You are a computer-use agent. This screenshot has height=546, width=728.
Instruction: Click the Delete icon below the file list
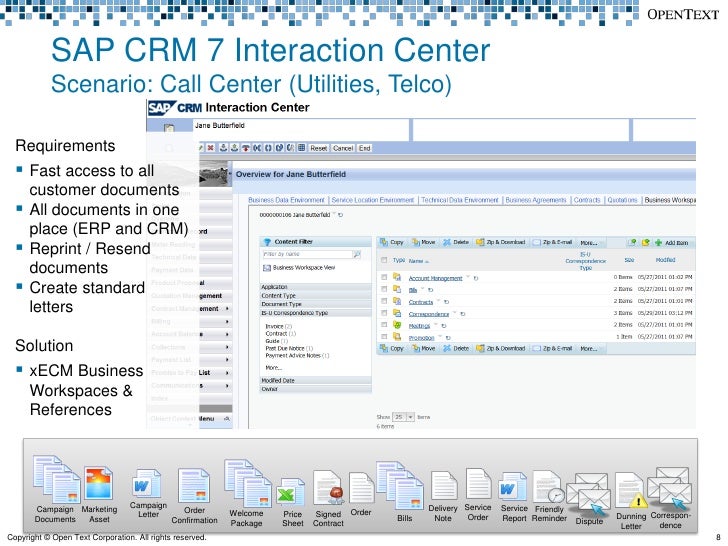click(x=447, y=348)
